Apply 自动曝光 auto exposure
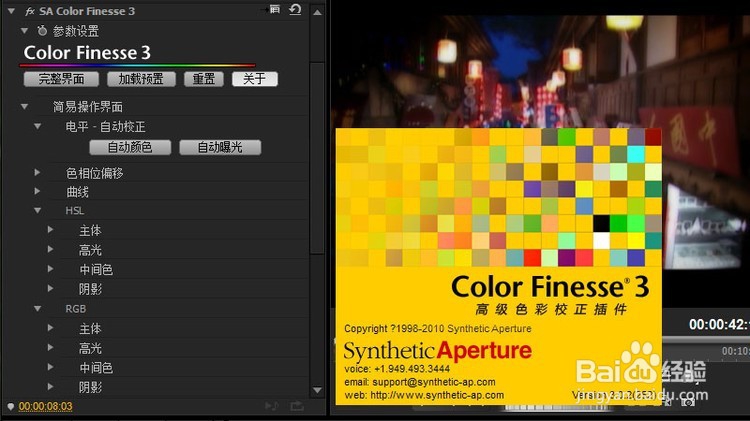 (x=220, y=147)
